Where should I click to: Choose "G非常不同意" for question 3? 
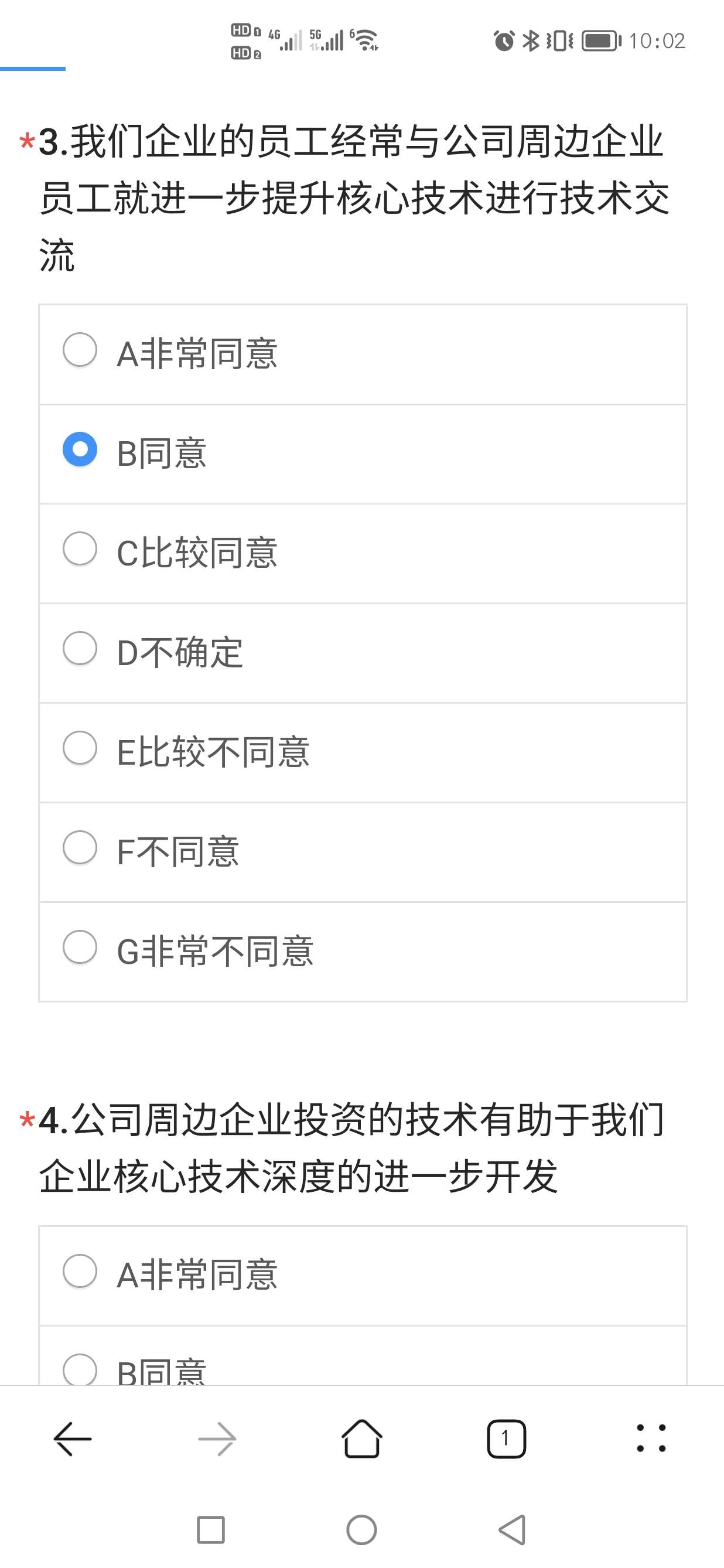click(x=80, y=947)
